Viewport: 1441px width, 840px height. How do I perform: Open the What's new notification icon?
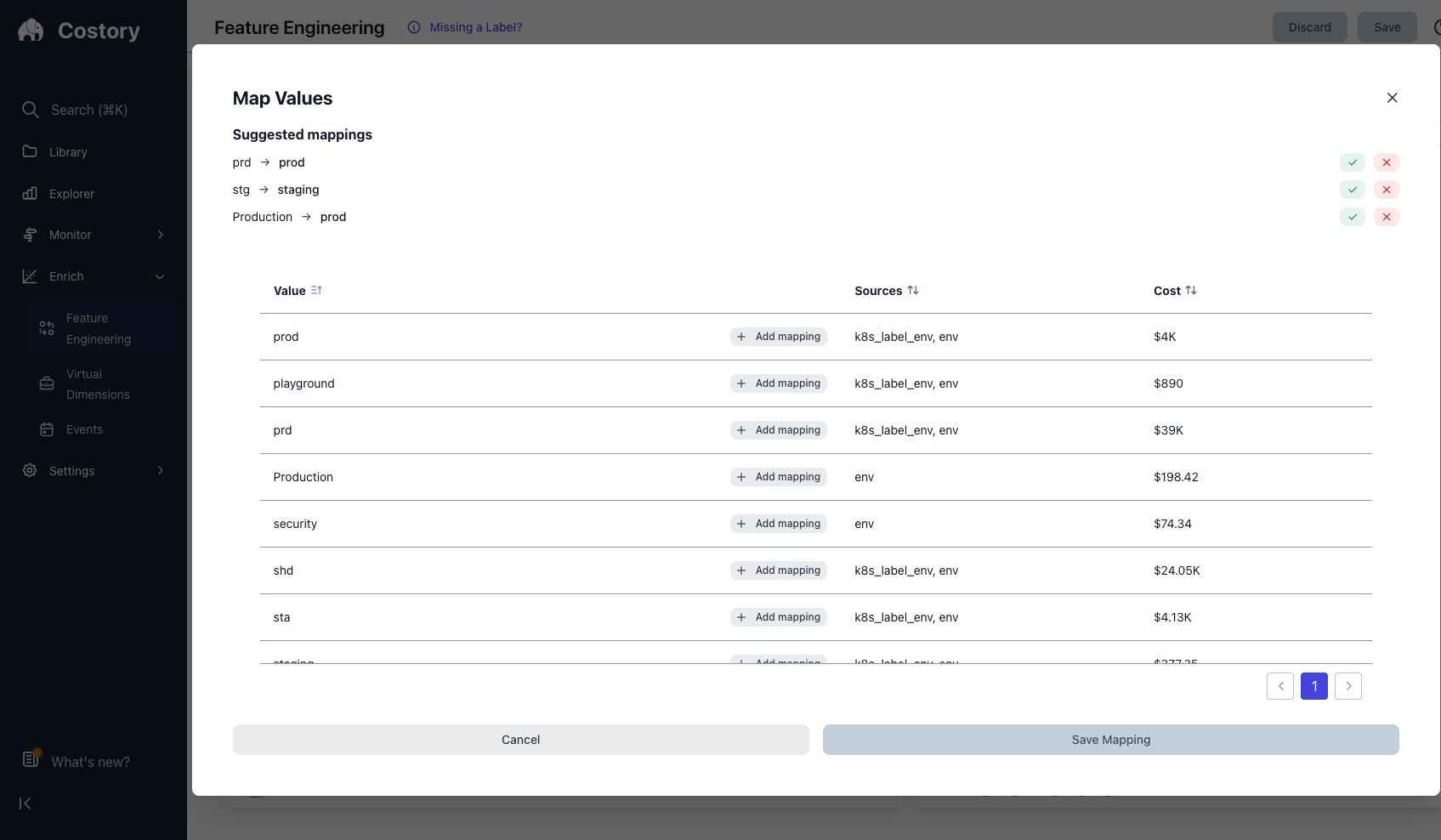point(30,759)
